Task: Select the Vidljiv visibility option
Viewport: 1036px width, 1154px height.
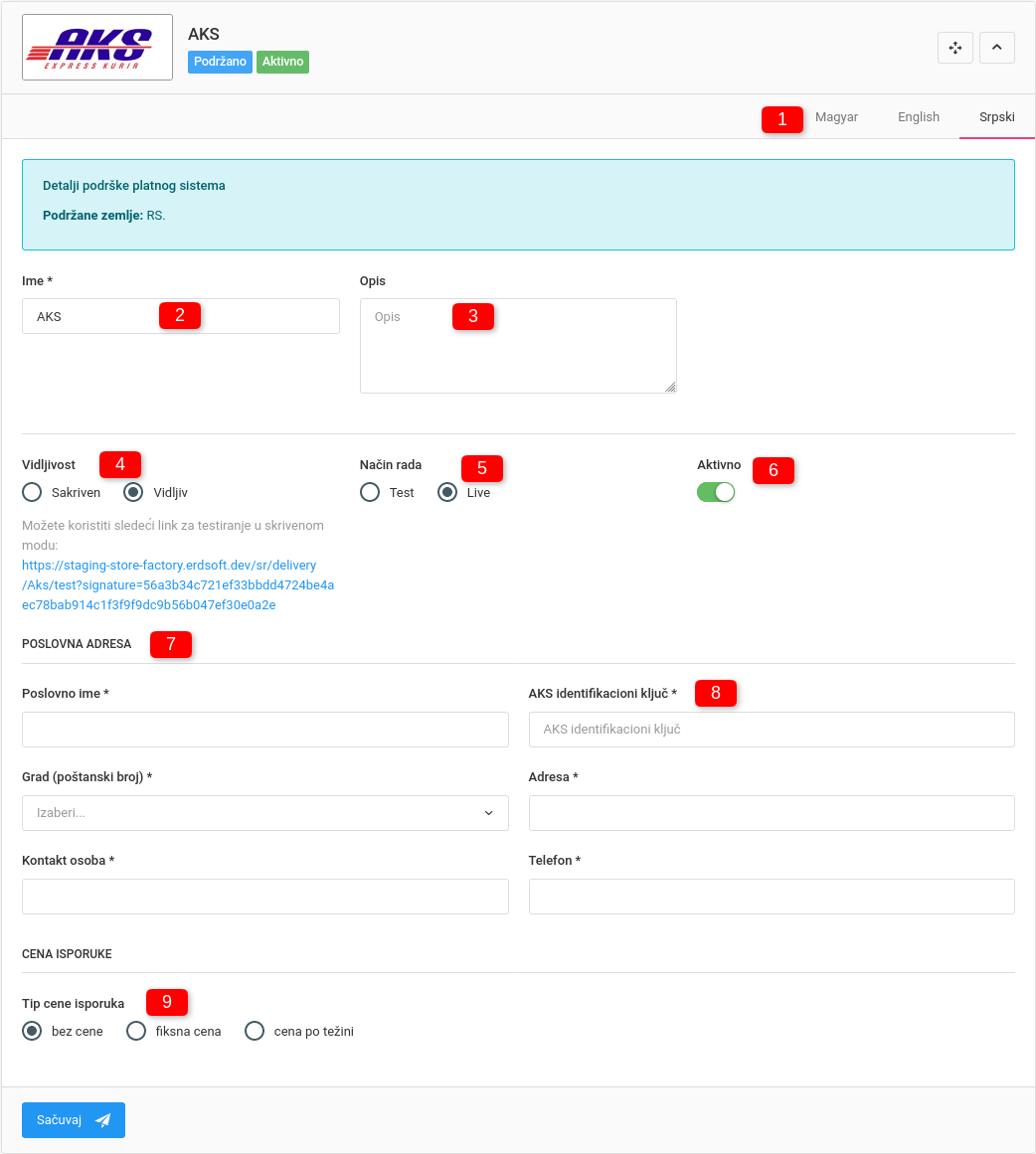Action: point(134,493)
